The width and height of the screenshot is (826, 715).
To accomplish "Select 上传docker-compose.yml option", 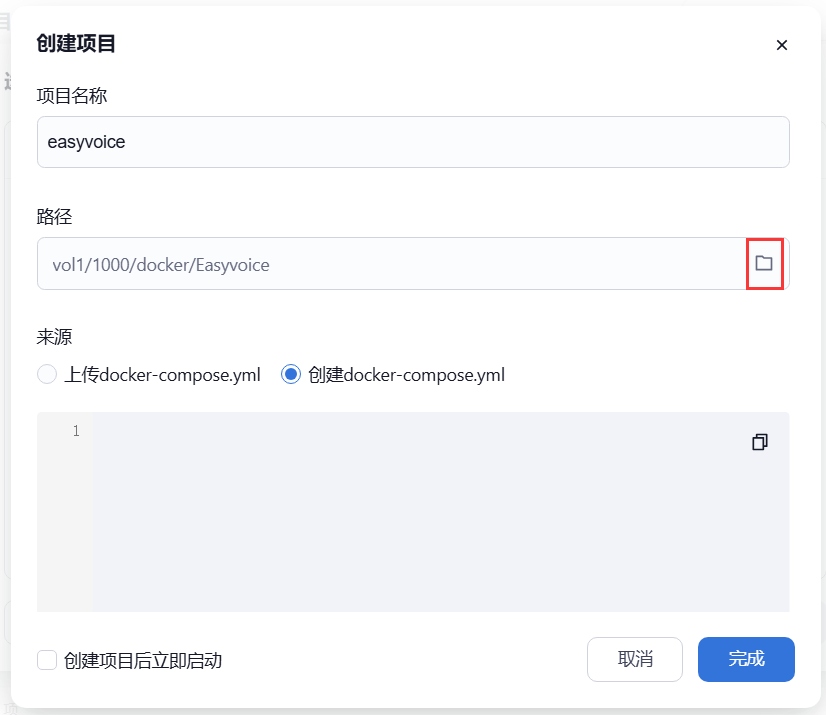I will 46,374.
